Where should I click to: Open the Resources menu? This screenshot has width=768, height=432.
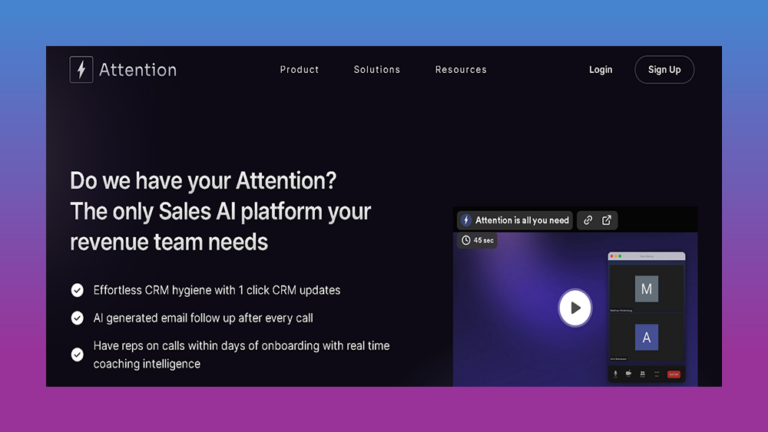point(461,70)
